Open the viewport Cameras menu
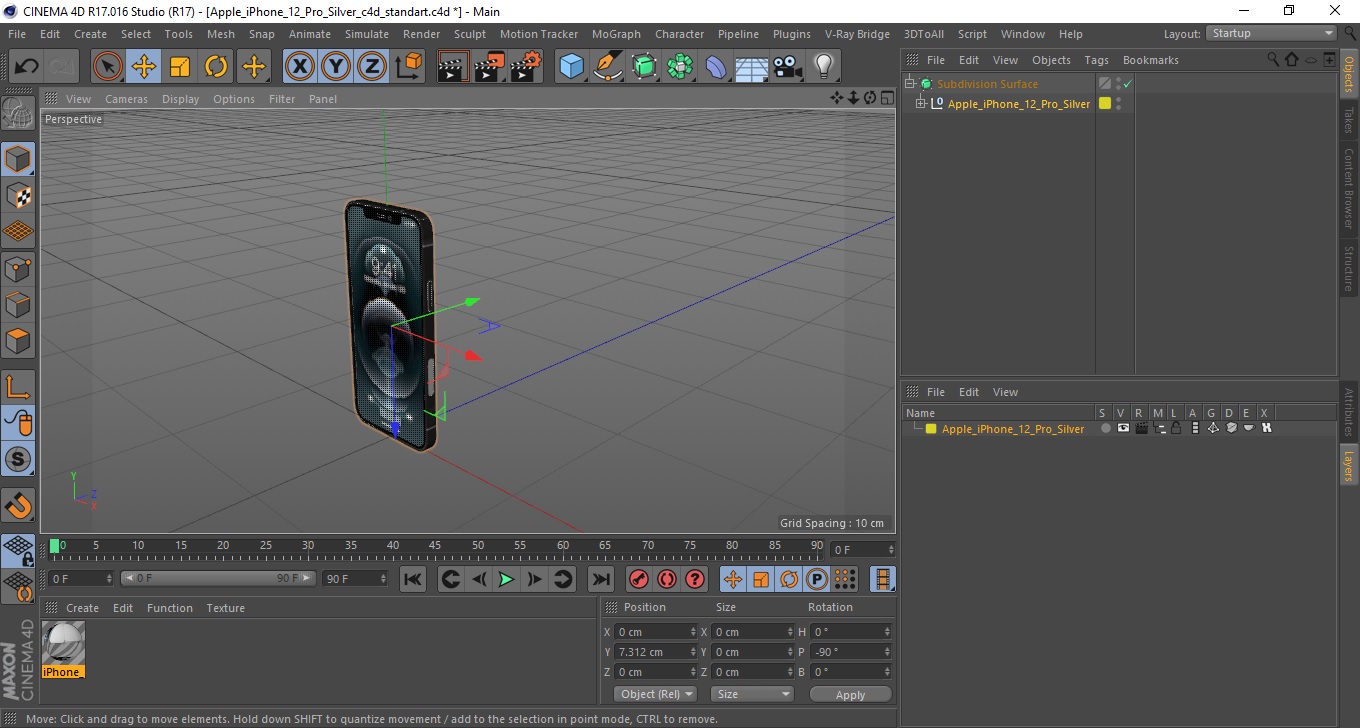Viewport: 1360px width, 728px height. click(x=126, y=99)
